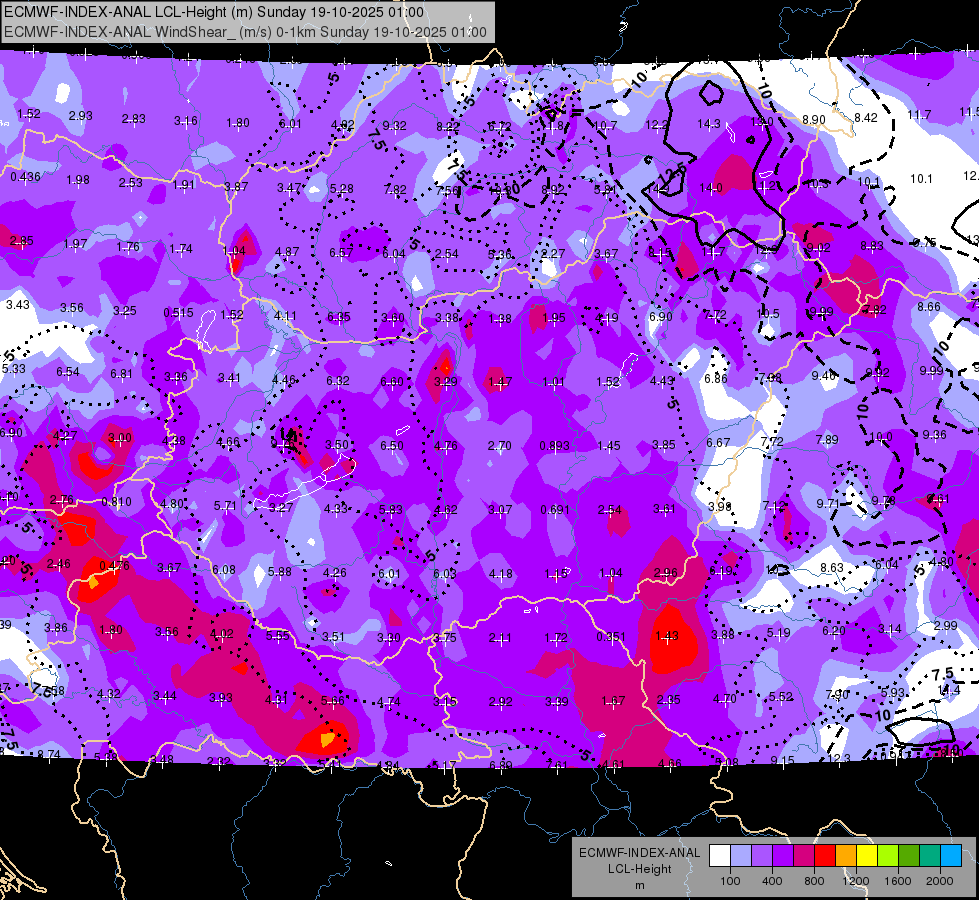
Task: Select the 2.99 grid value near the right edge
Action: (x=945, y=626)
